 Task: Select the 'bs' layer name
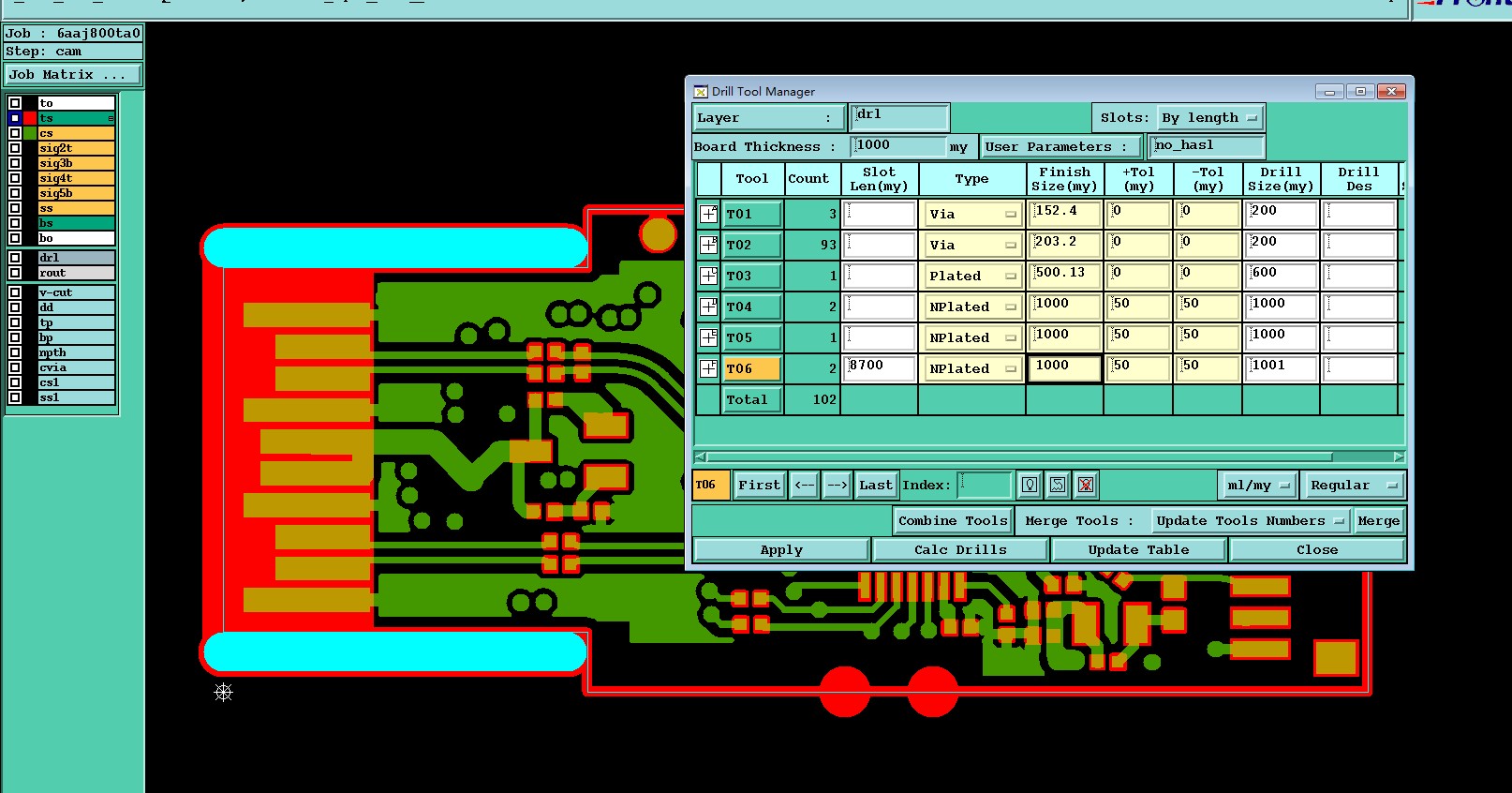77,223
